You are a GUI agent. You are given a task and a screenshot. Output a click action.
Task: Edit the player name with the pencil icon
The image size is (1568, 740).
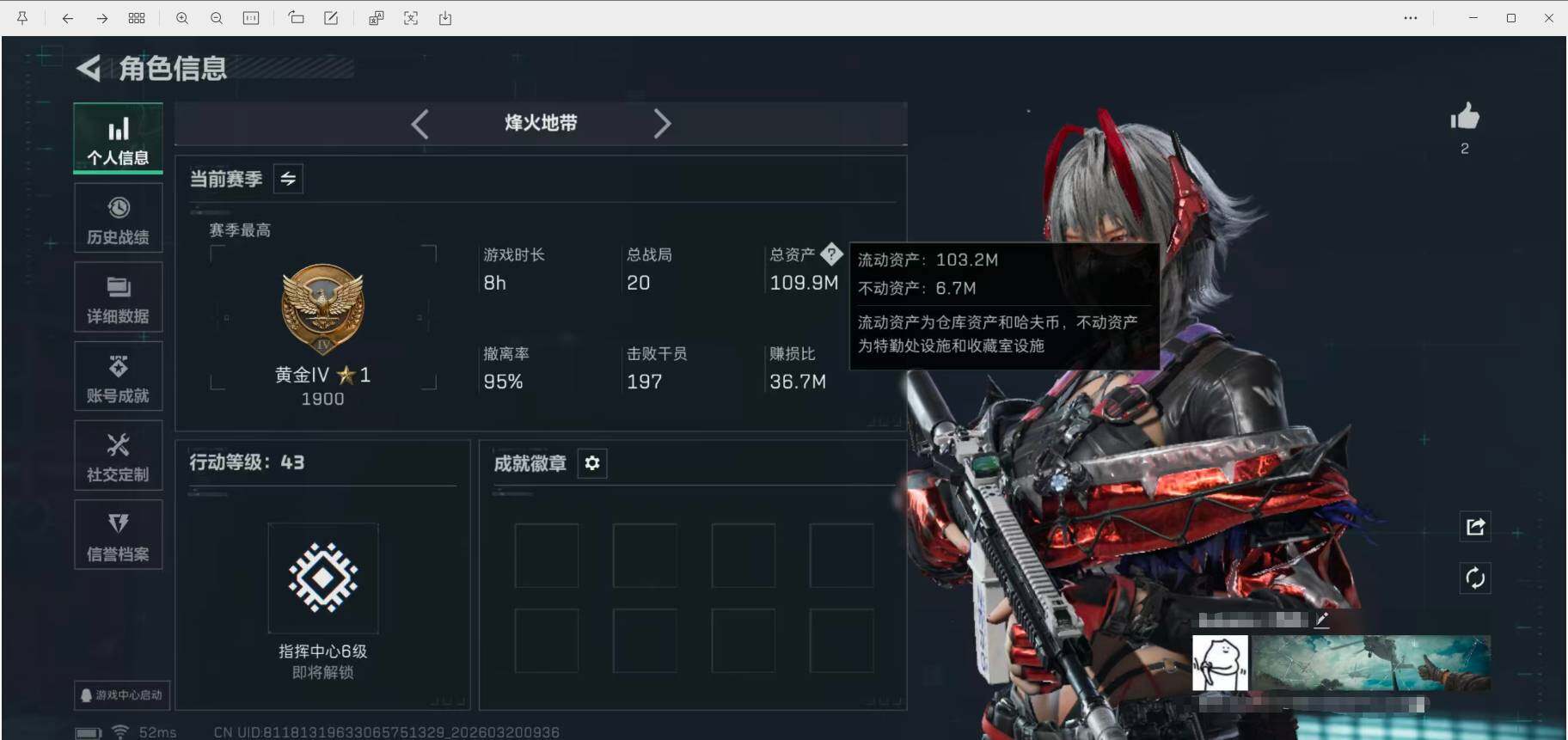pyautogui.click(x=1322, y=620)
